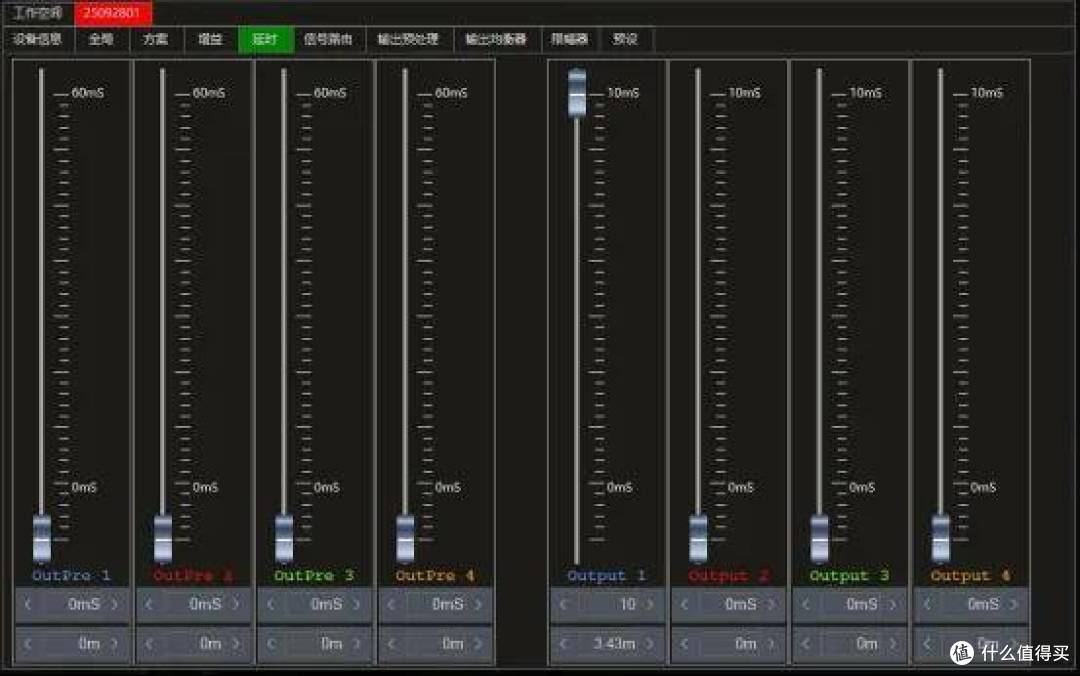Increase Output 2 distance with right arrow
The height and width of the screenshot is (676, 1080).
pyautogui.click(x=771, y=644)
